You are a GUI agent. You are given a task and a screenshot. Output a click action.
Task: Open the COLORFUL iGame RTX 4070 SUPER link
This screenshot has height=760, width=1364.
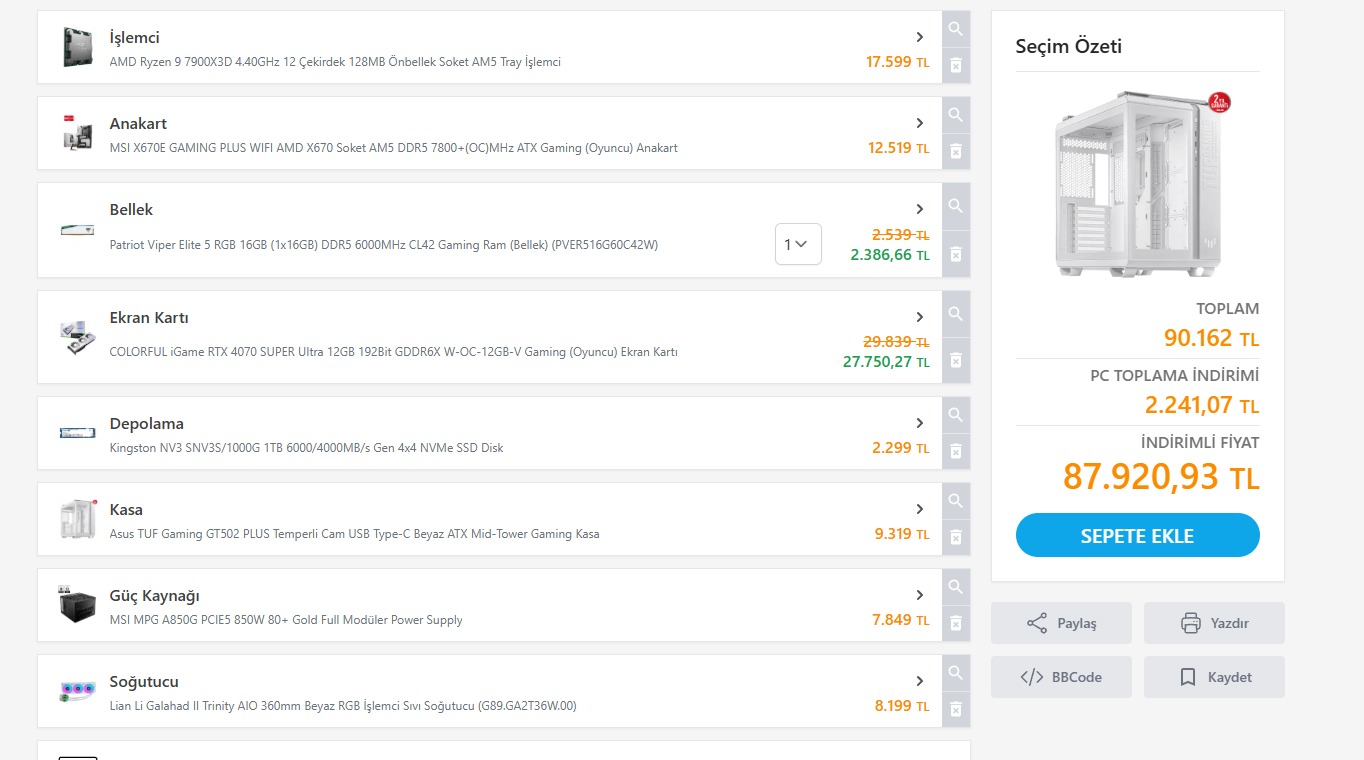(x=393, y=352)
